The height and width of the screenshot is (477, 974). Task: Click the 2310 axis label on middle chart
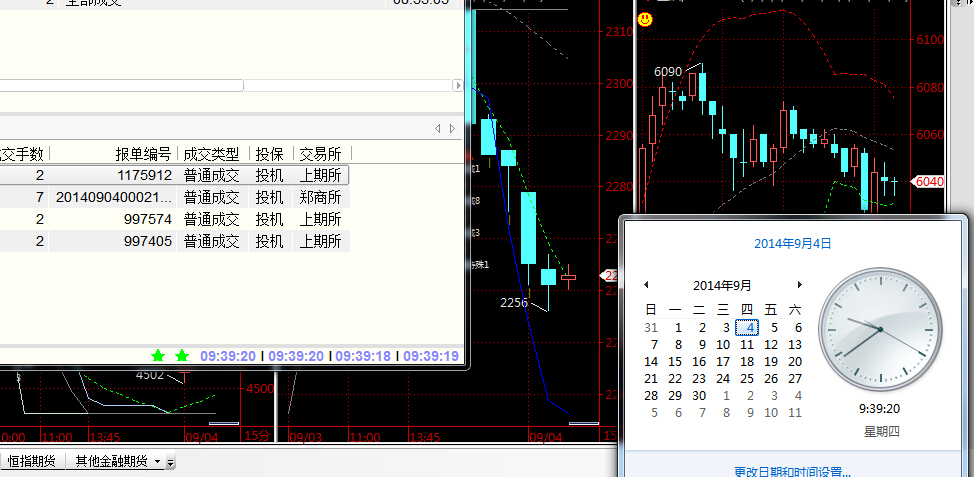(619, 31)
